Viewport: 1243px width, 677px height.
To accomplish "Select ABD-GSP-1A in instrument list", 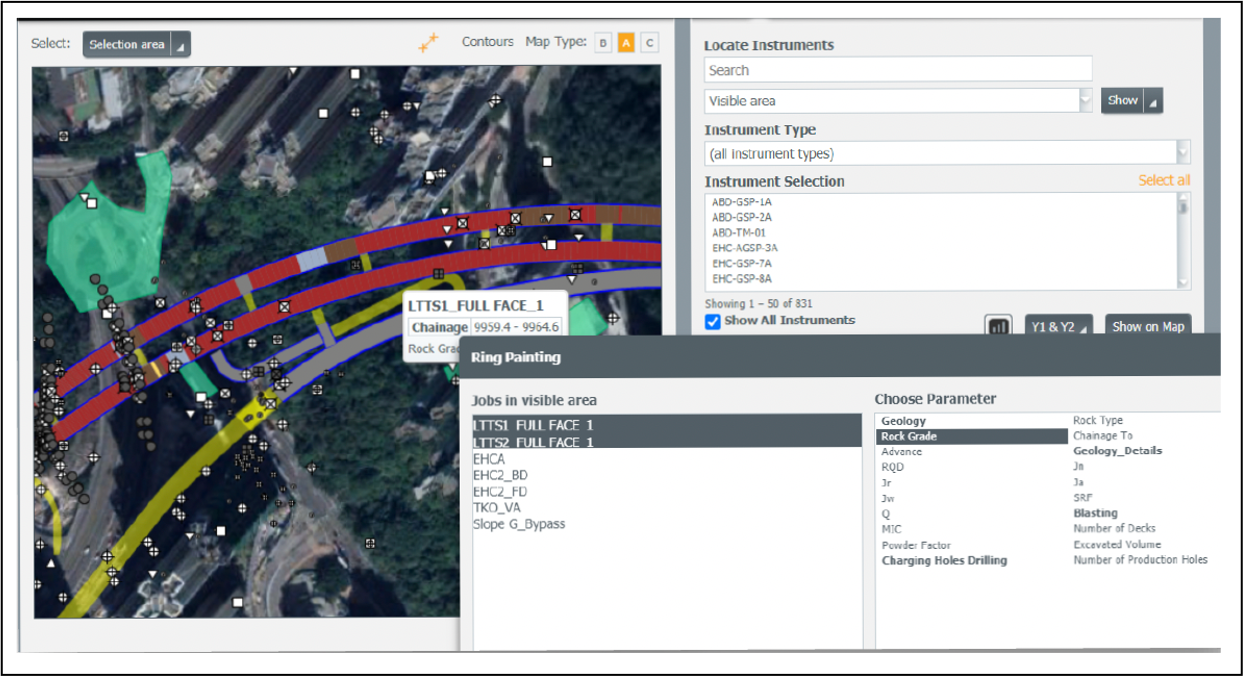I will pos(742,201).
